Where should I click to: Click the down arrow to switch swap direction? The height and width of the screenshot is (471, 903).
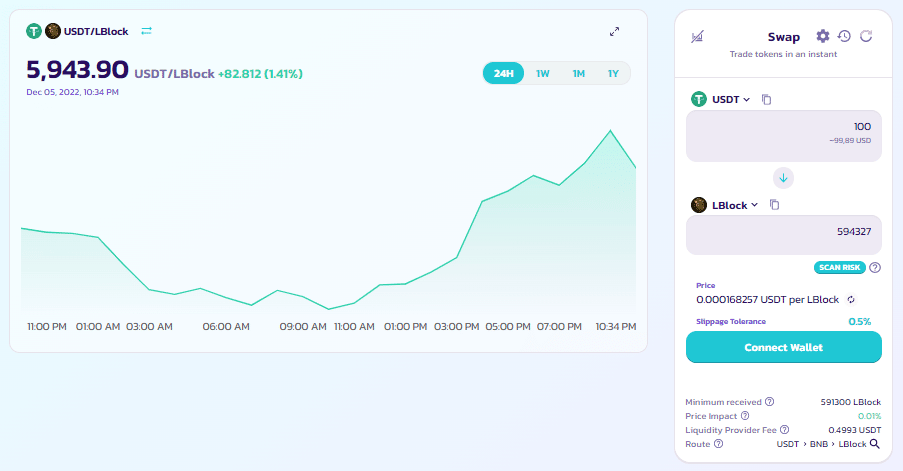tap(784, 177)
